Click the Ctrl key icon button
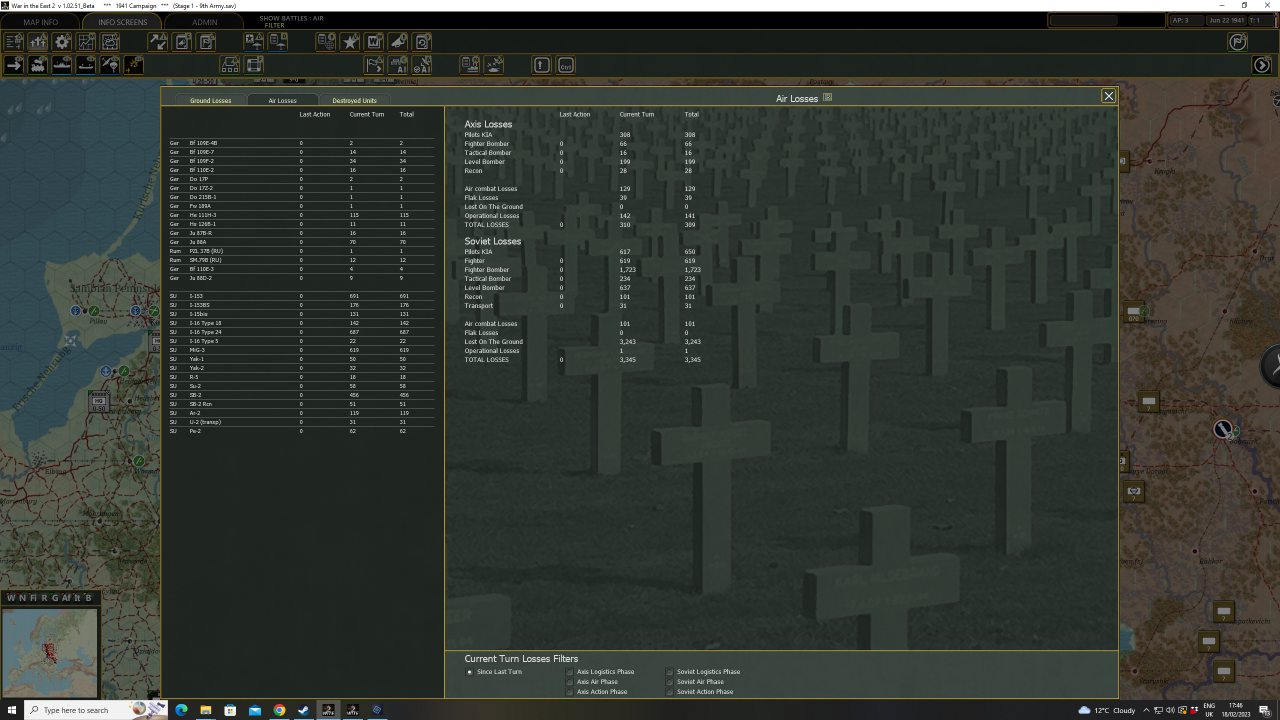The width and height of the screenshot is (1280, 720). (566, 65)
